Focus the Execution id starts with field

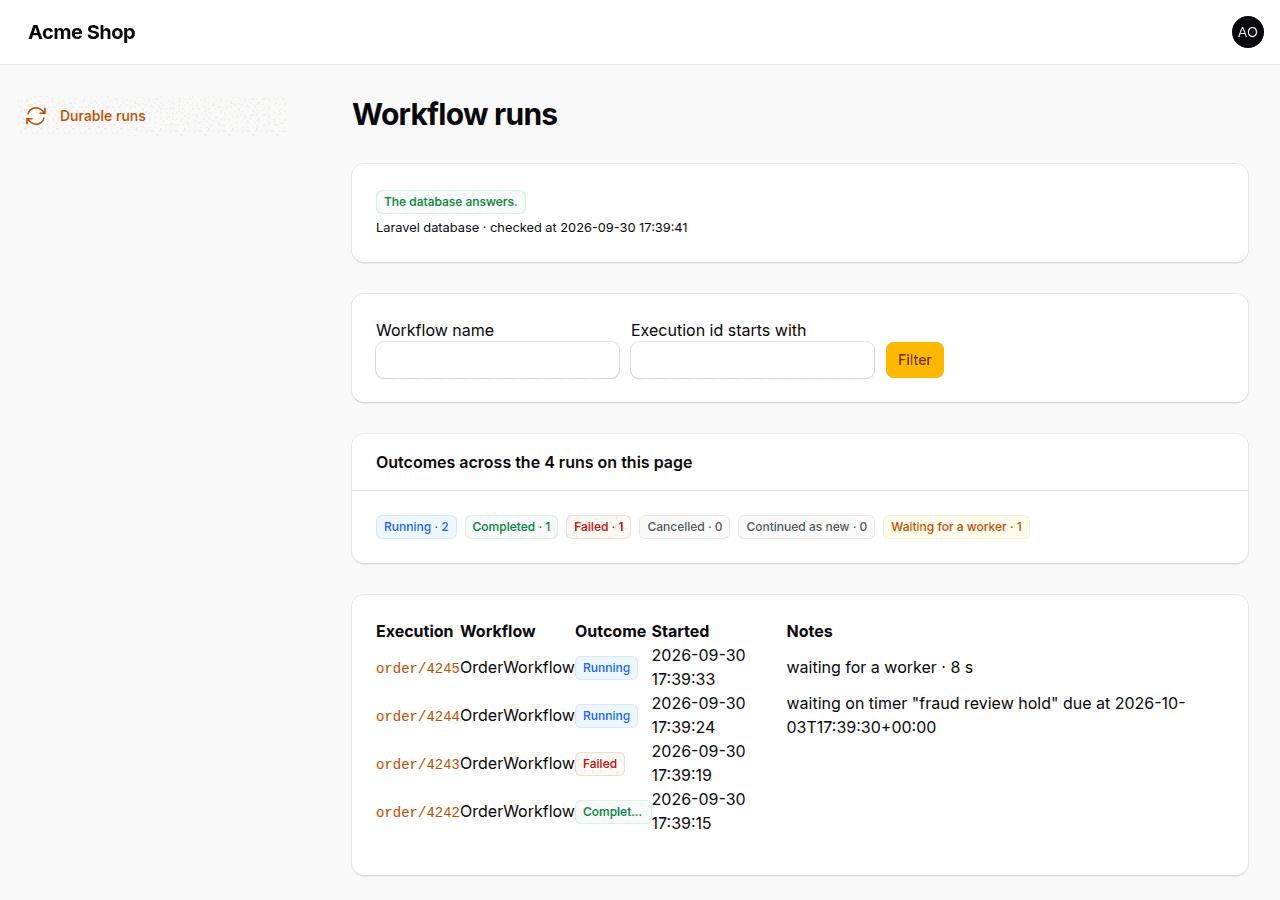click(753, 360)
